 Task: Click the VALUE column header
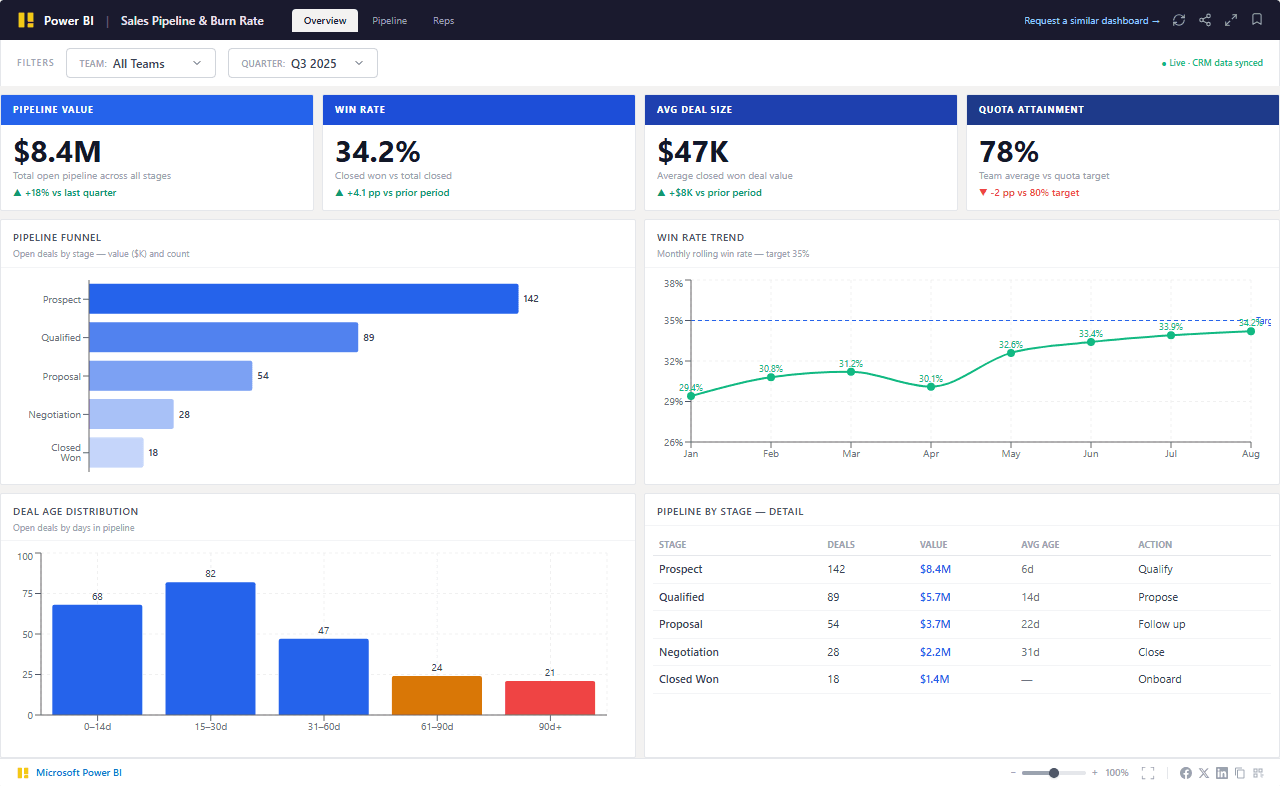pyautogui.click(x=933, y=545)
